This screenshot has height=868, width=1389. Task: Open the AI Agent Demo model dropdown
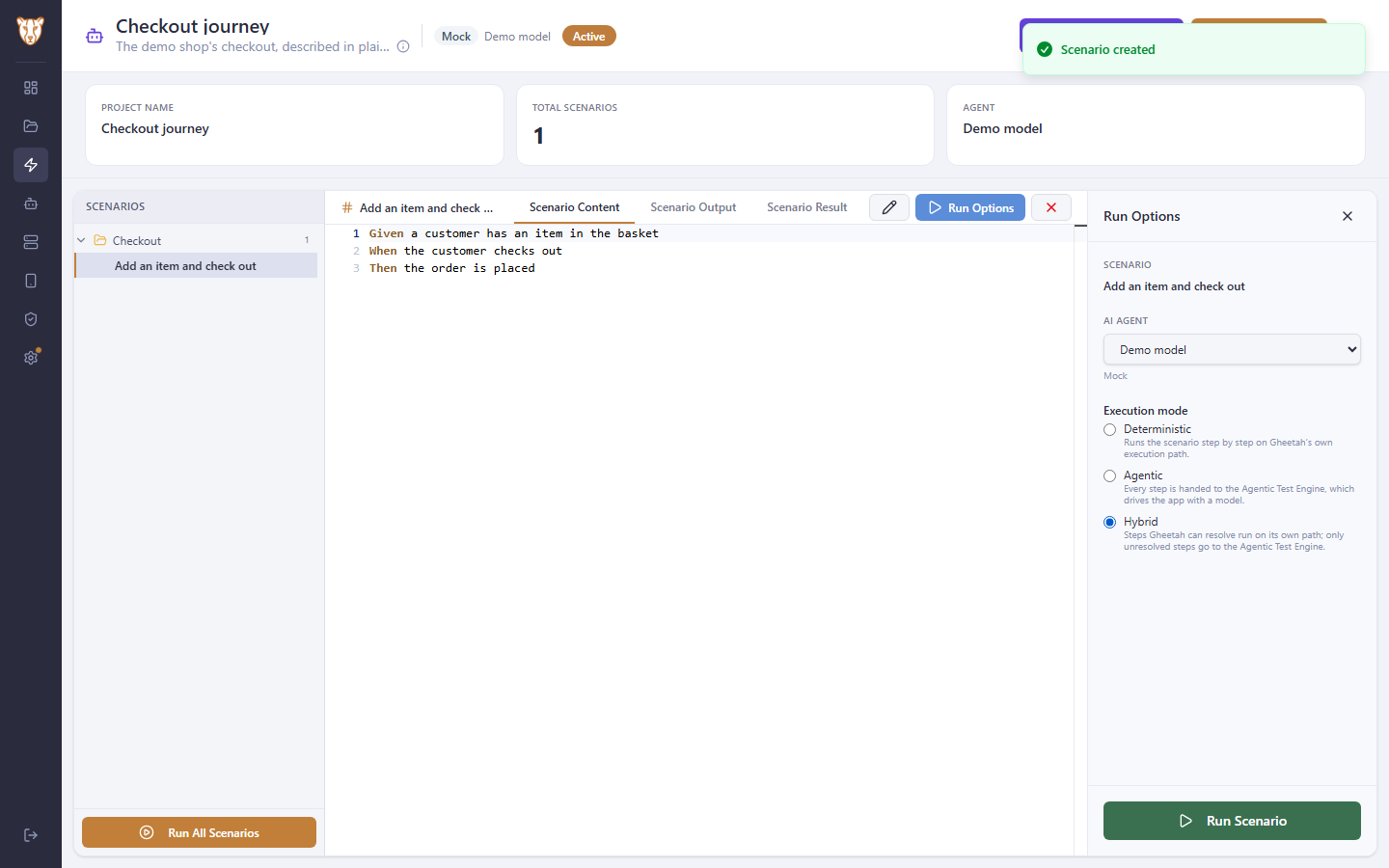coord(1232,349)
